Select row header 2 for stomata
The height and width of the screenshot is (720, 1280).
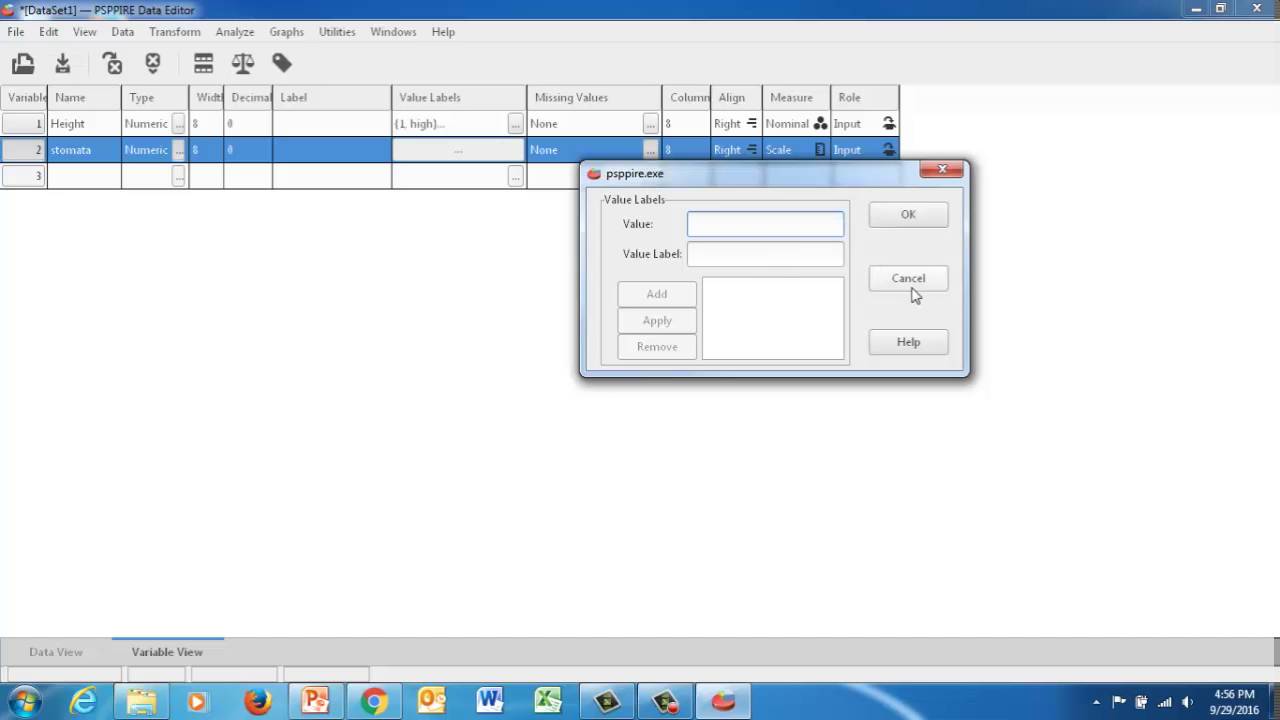(24, 150)
